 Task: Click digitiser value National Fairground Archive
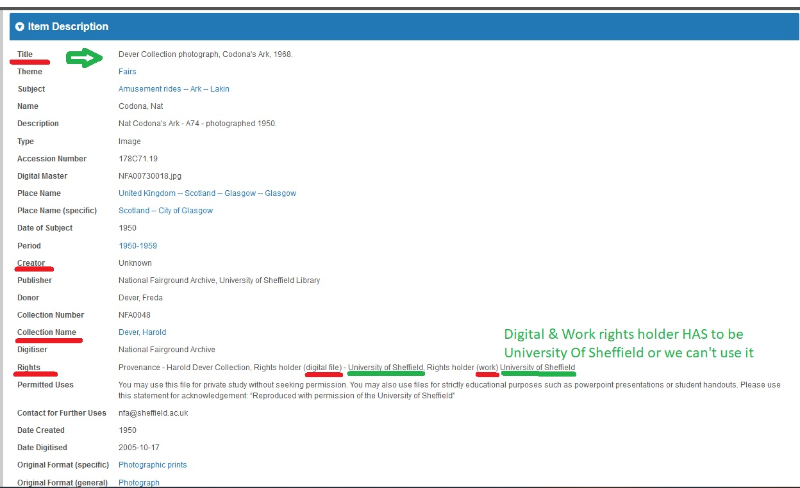coord(167,349)
